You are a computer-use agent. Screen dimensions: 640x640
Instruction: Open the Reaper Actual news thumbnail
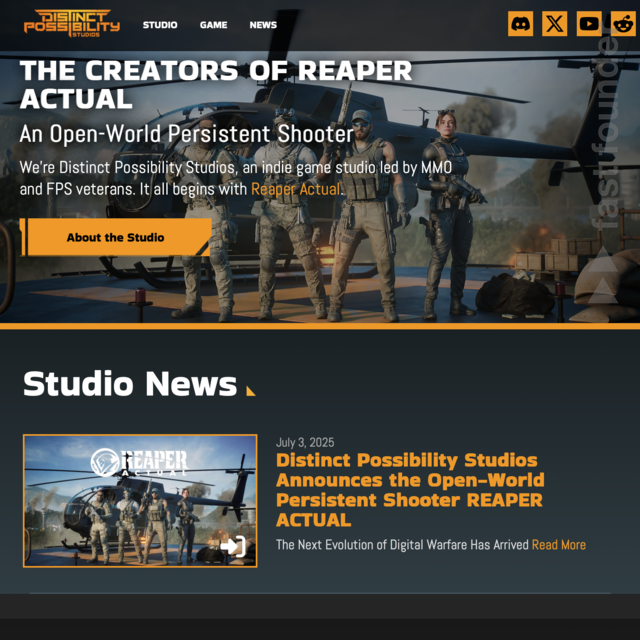pyautogui.click(x=140, y=501)
